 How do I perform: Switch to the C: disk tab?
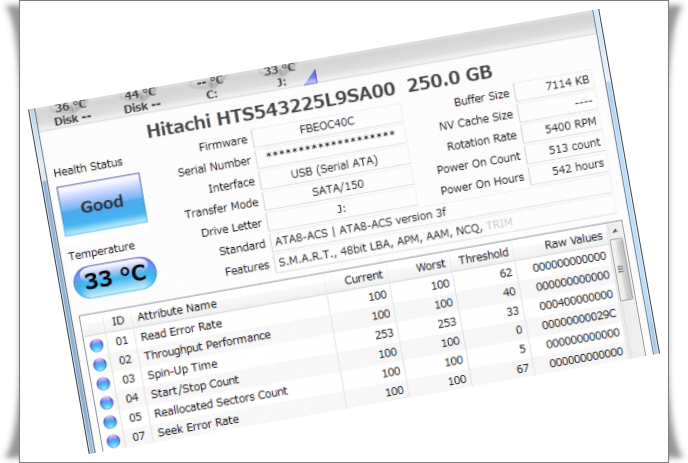point(211,87)
